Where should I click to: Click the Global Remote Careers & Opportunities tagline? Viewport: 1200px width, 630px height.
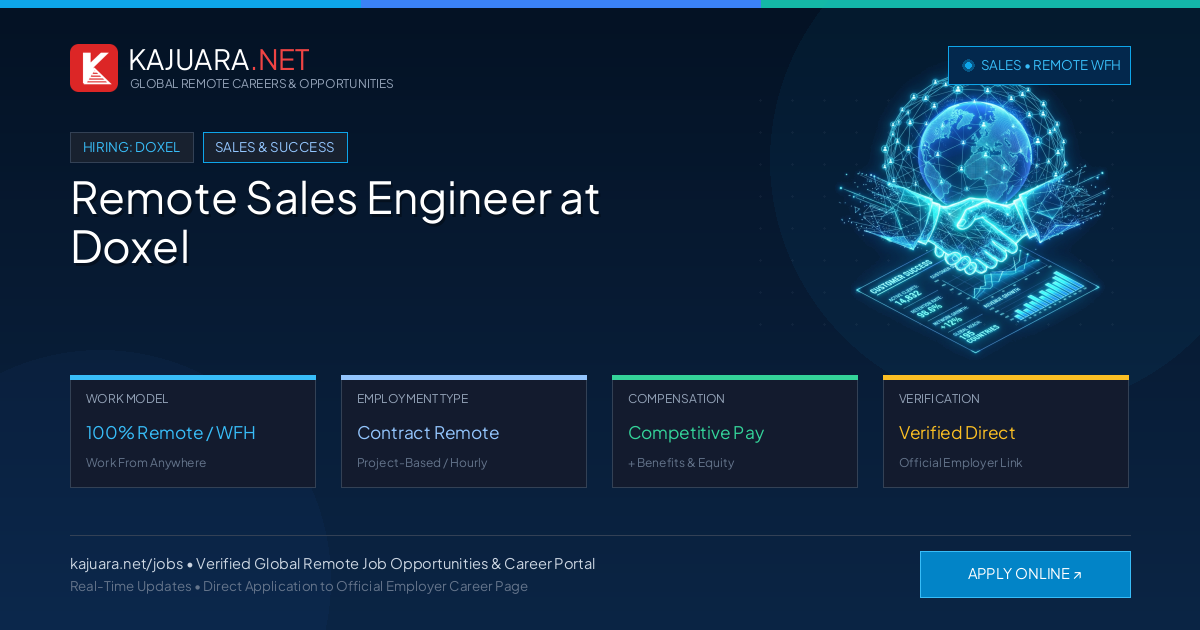tap(262, 84)
